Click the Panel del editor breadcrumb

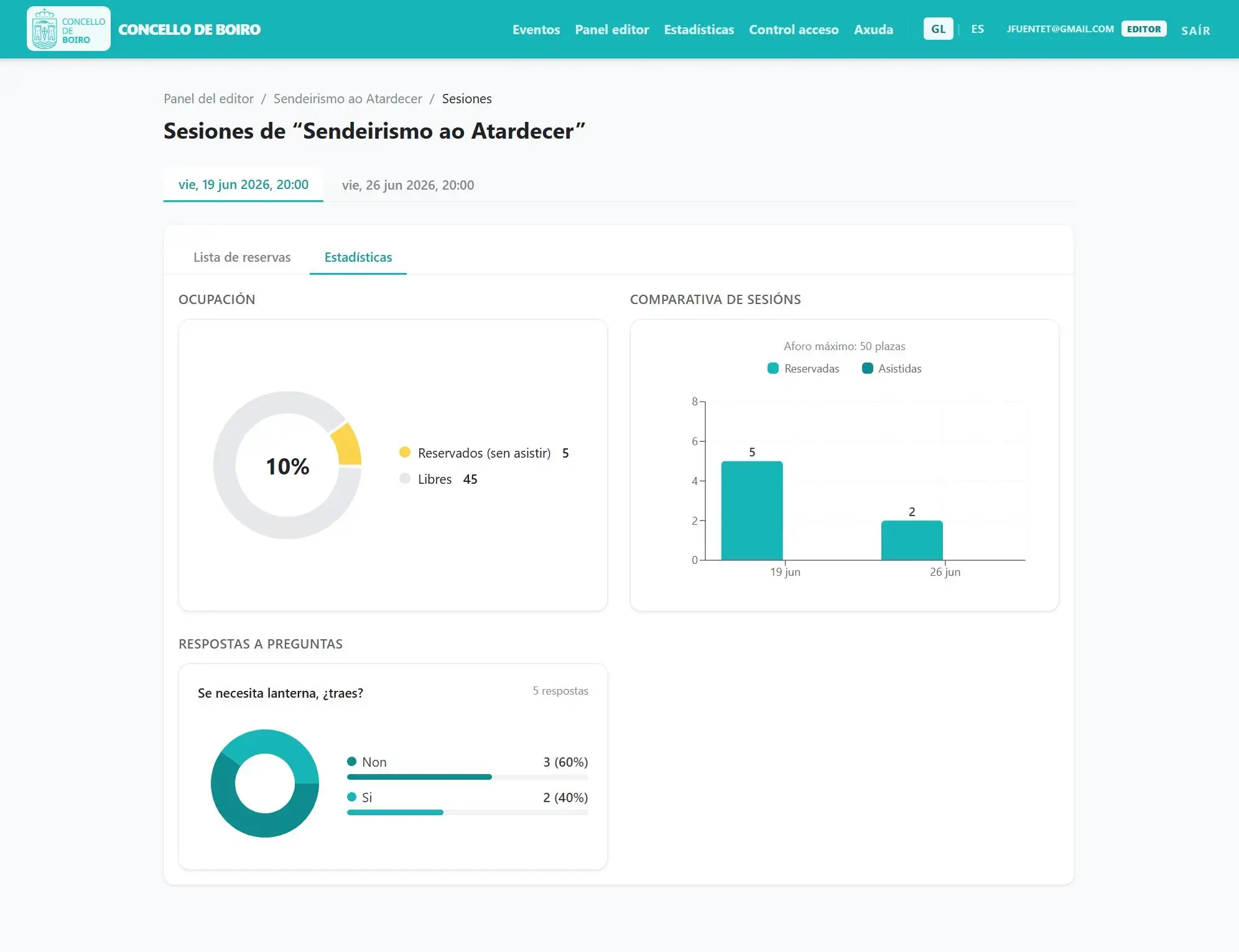[208, 99]
